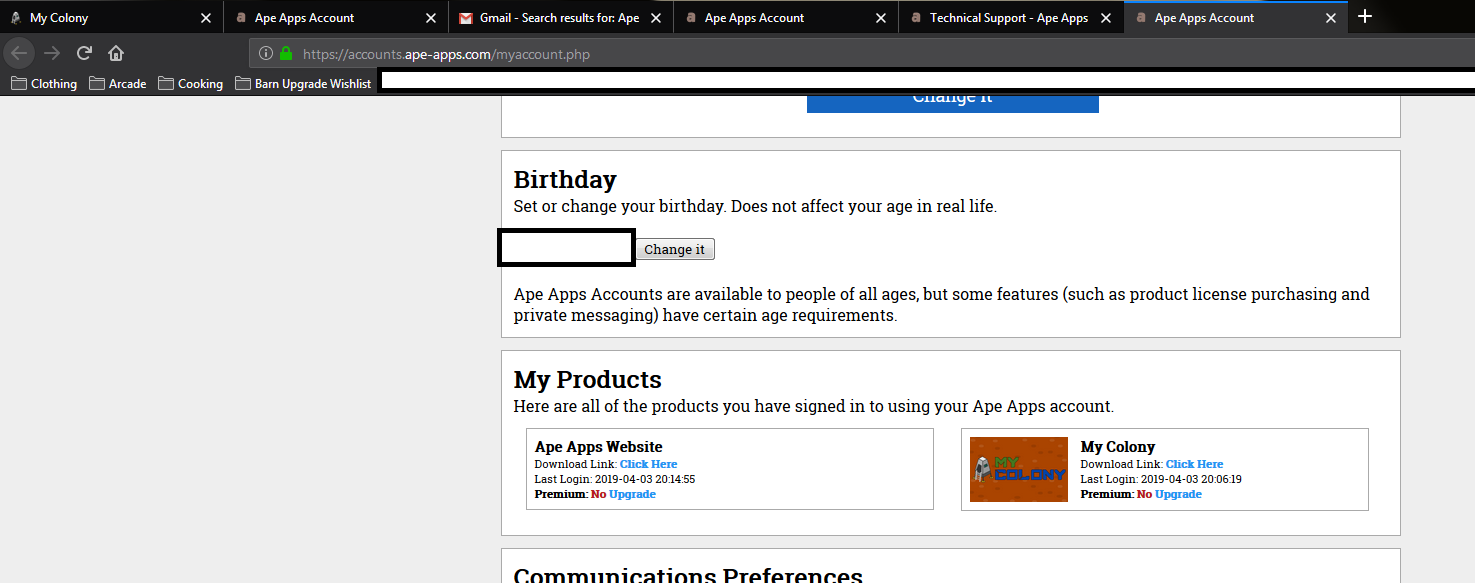Image resolution: width=1475 pixels, height=583 pixels.
Task: Switch to the Technical Support - Ape Apps tab
Action: pyautogui.click(x=1012, y=18)
